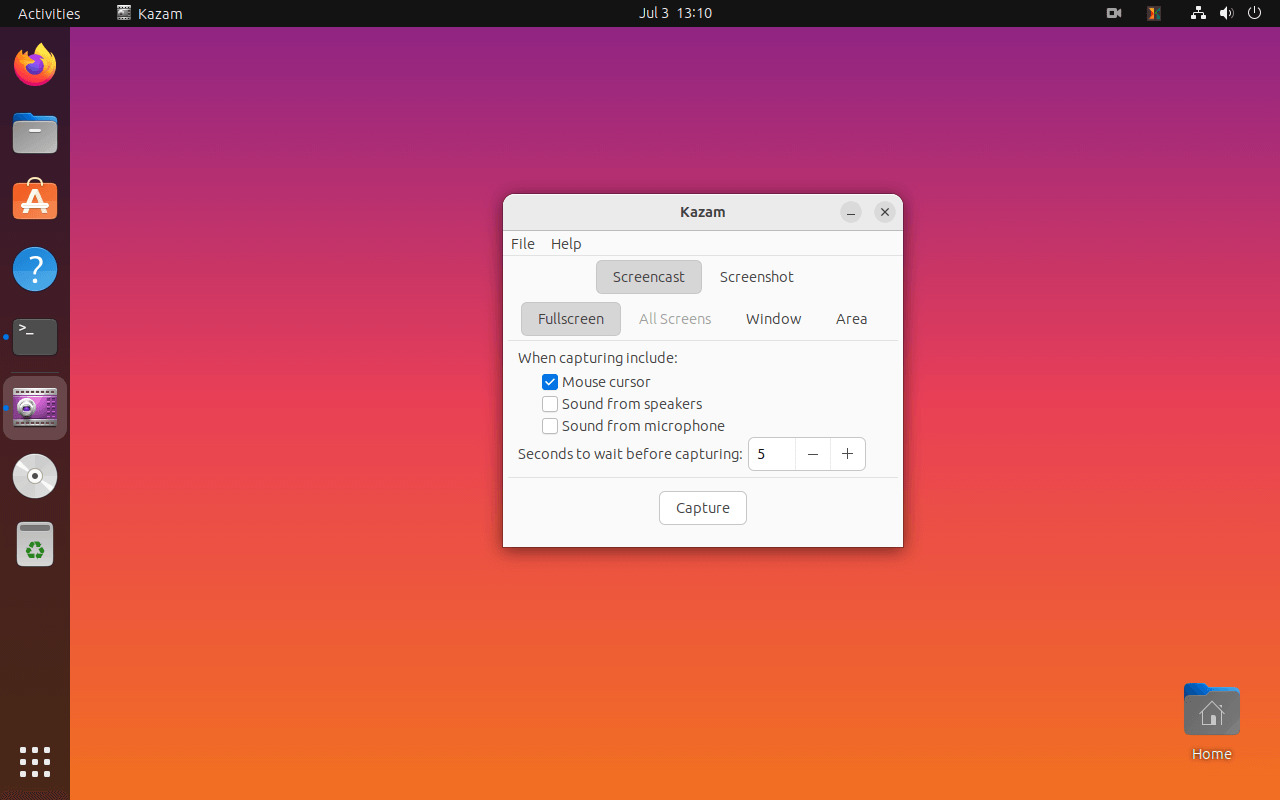
Task: Click the Capture button
Action: (x=703, y=508)
